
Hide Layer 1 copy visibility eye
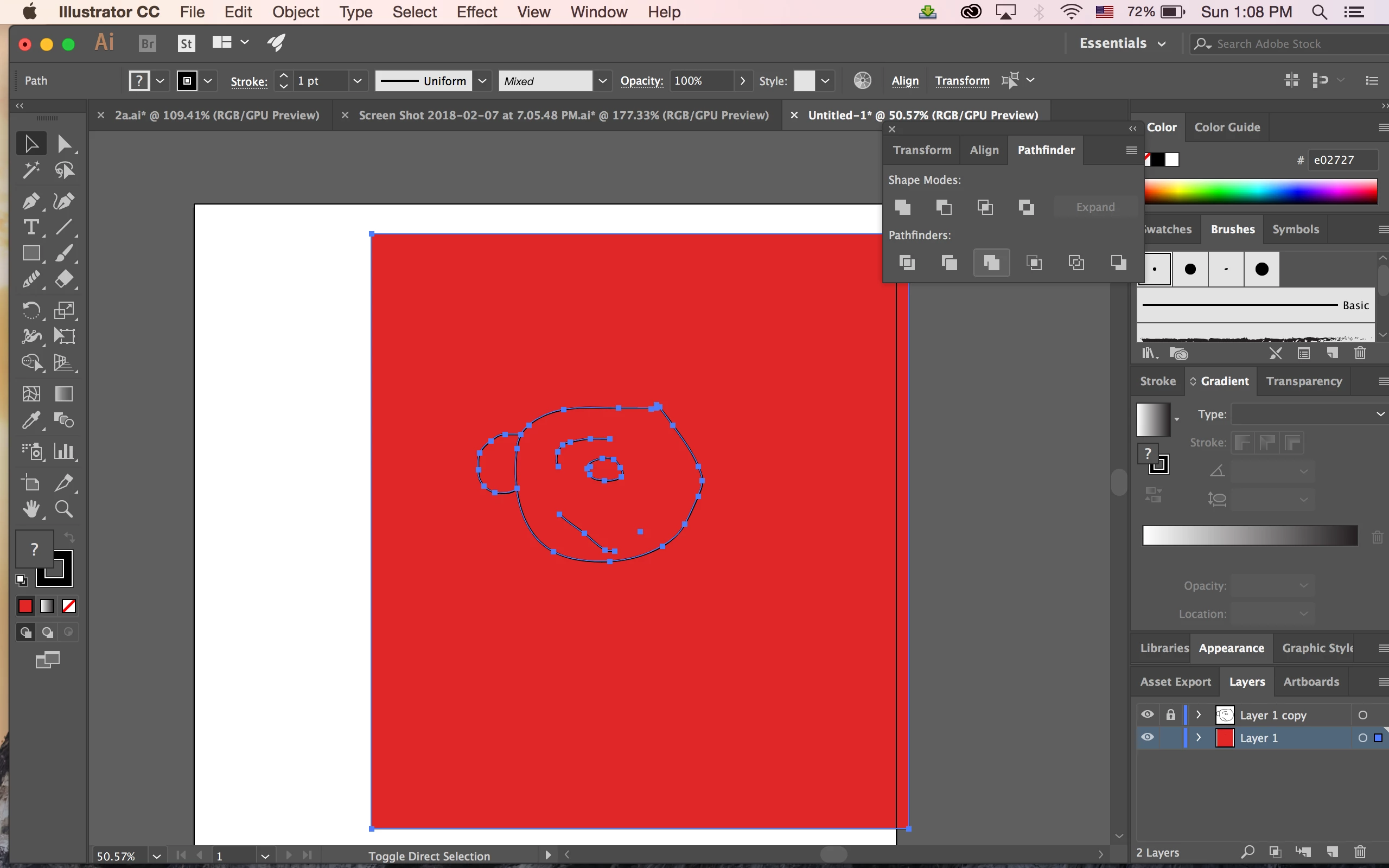tap(1147, 714)
